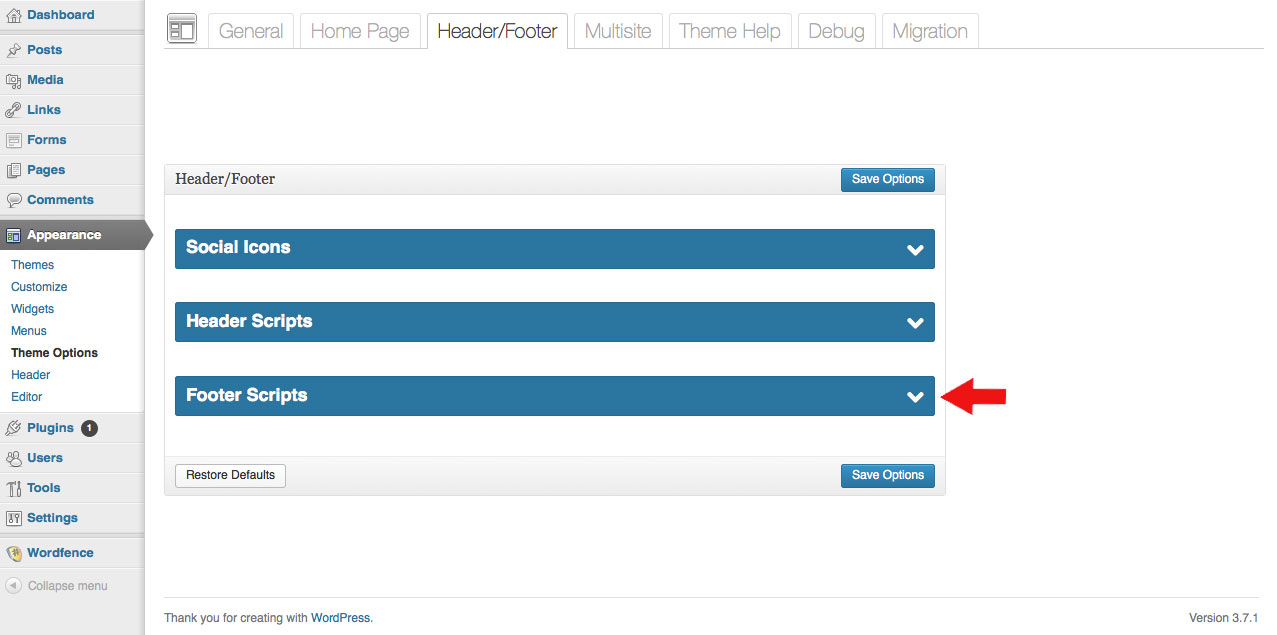Click the theme options layout icon
Screen dimensions: 1277x635
[x=181, y=30]
